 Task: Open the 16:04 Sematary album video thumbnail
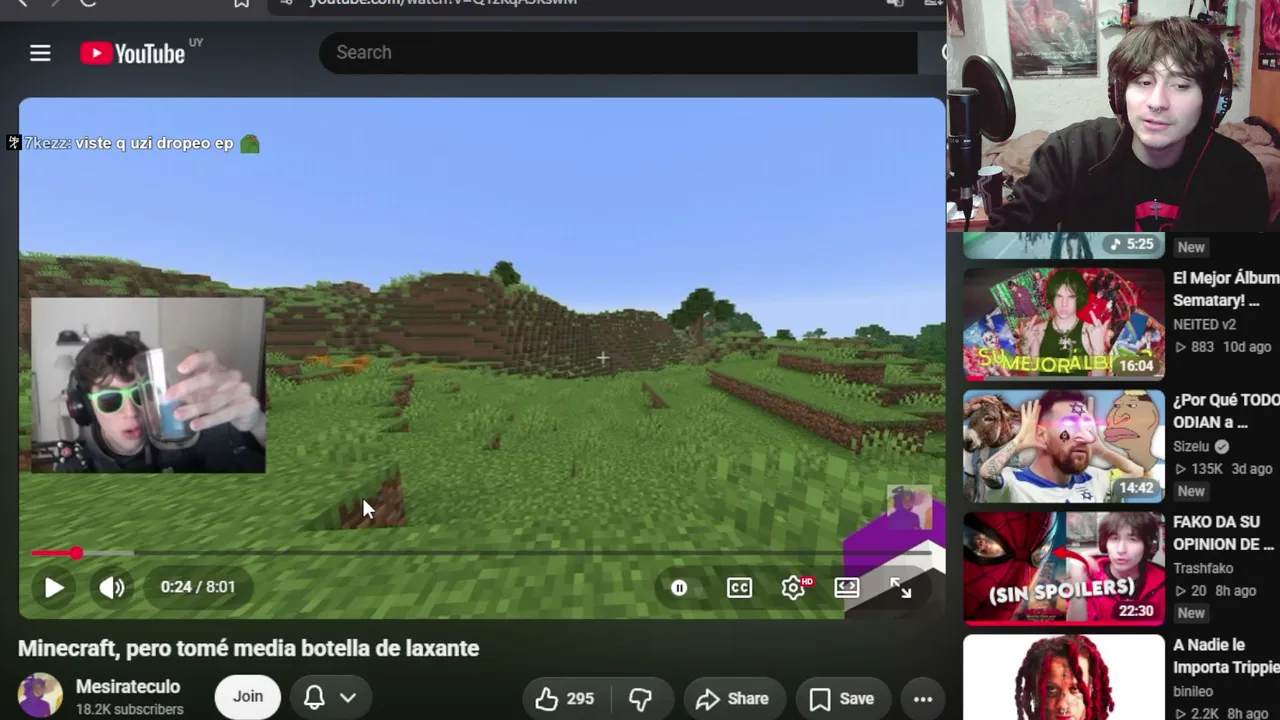pos(1064,324)
